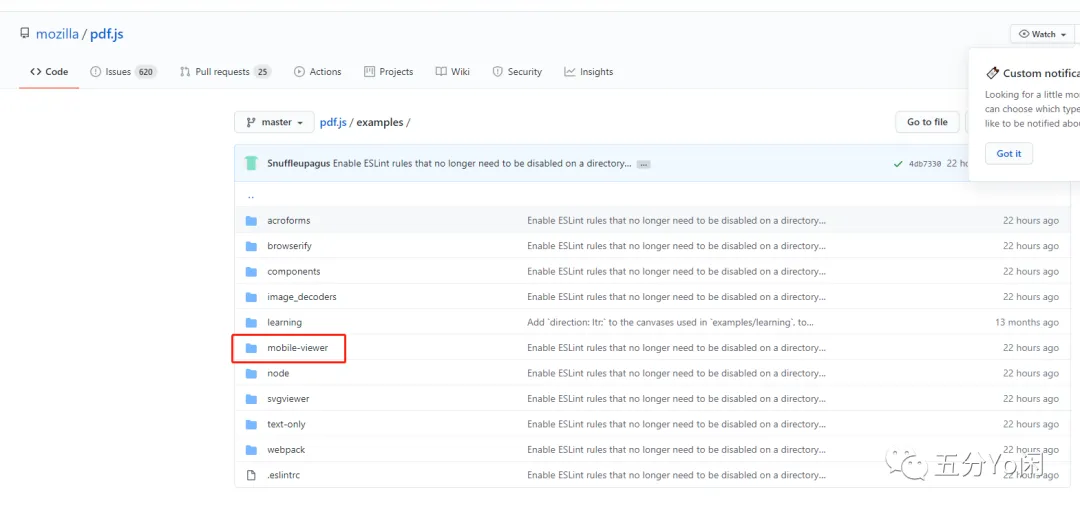The width and height of the screenshot is (1080, 512).
Task: Click the svgviewer folder icon
Action: [251, 399]
